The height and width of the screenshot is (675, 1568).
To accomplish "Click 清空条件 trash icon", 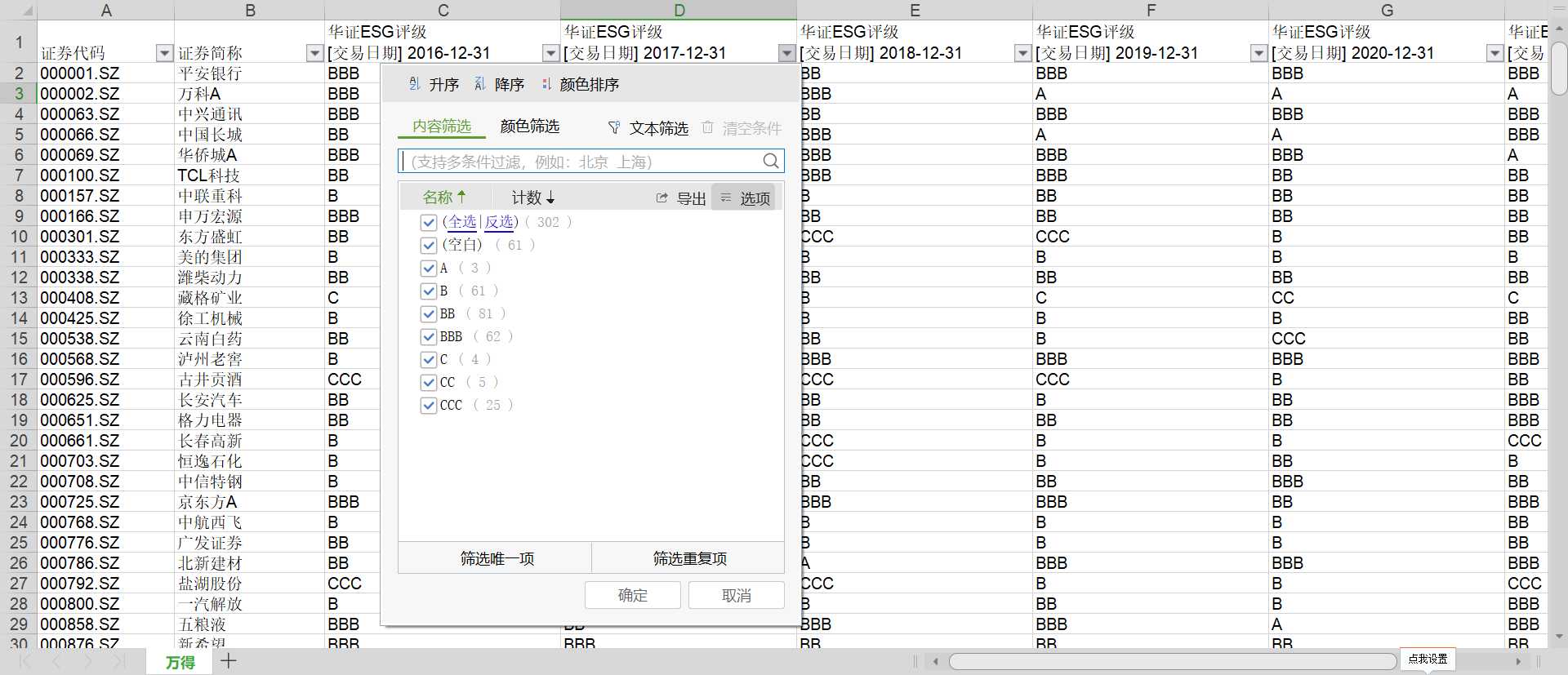I will coord(708,127).
